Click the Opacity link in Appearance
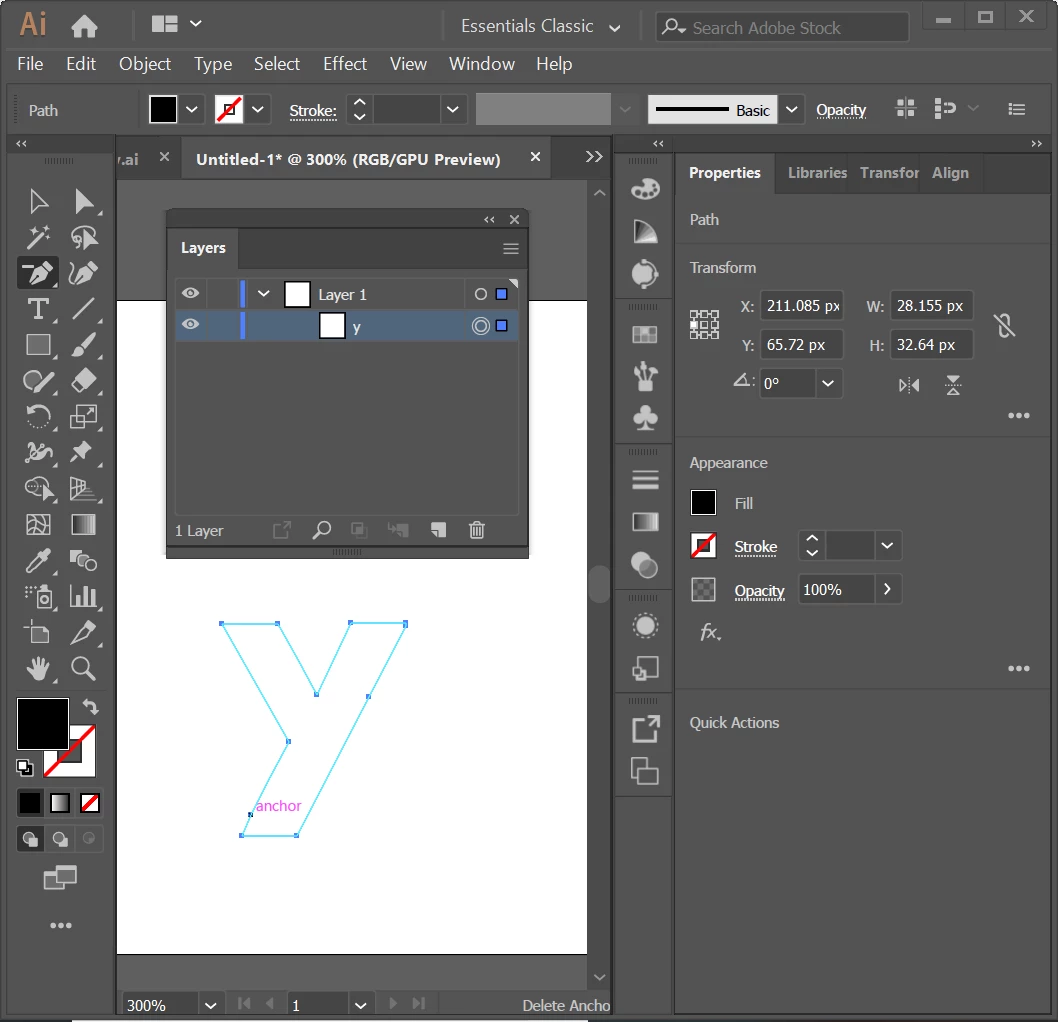Viewport: 1058px width, 1022px height. coord(759,591)
